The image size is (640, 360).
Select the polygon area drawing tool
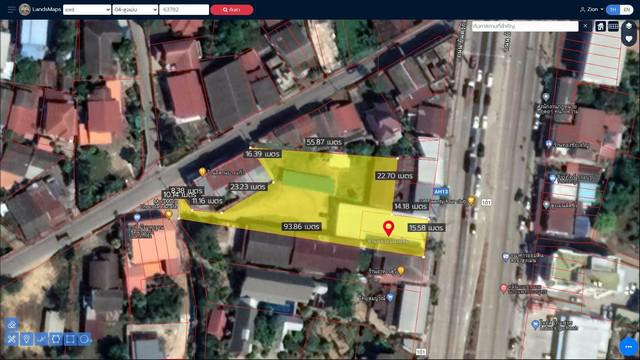(x=56, y=339)
